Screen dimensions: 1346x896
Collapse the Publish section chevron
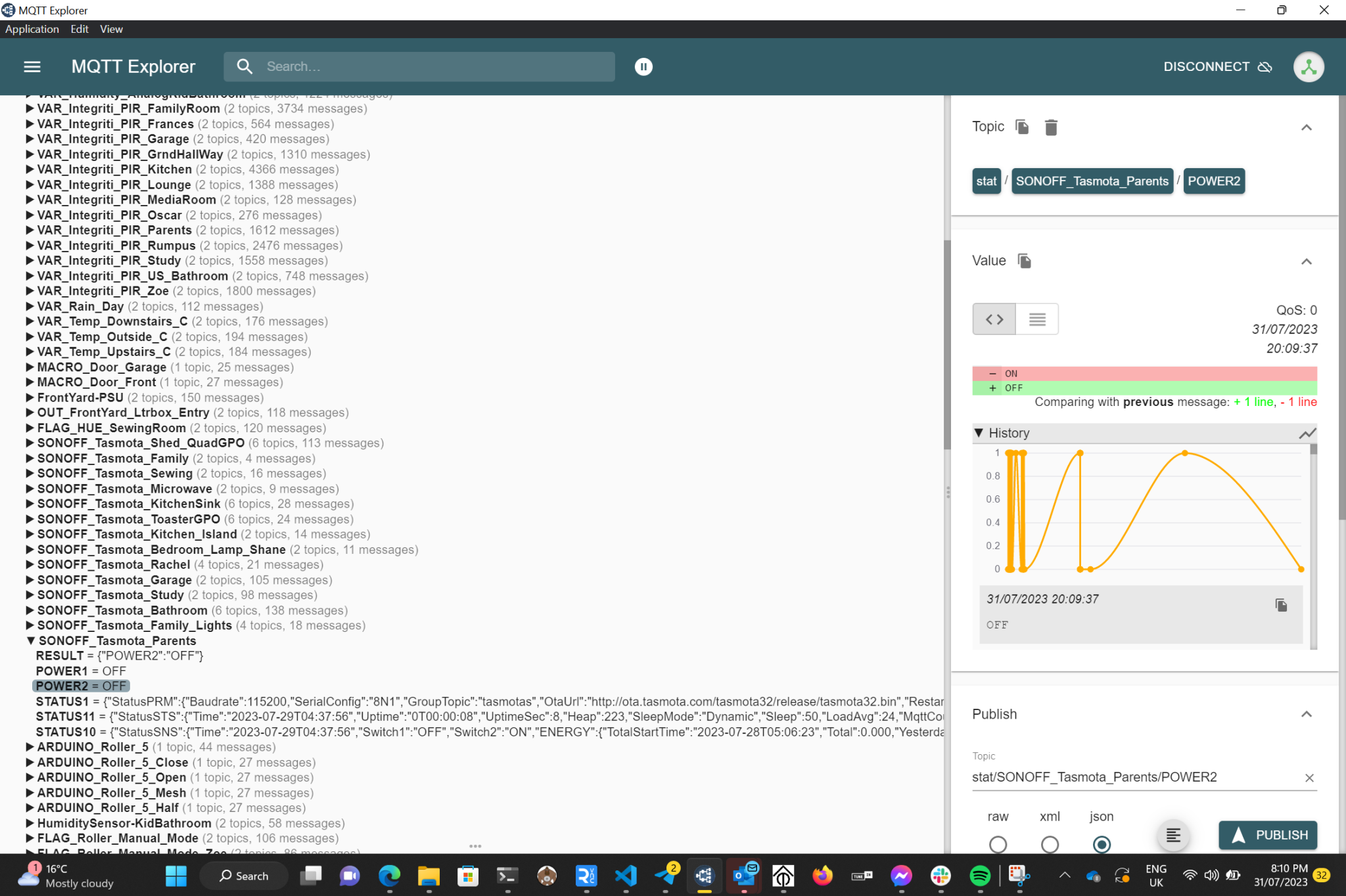click(x=1307, y=714)
